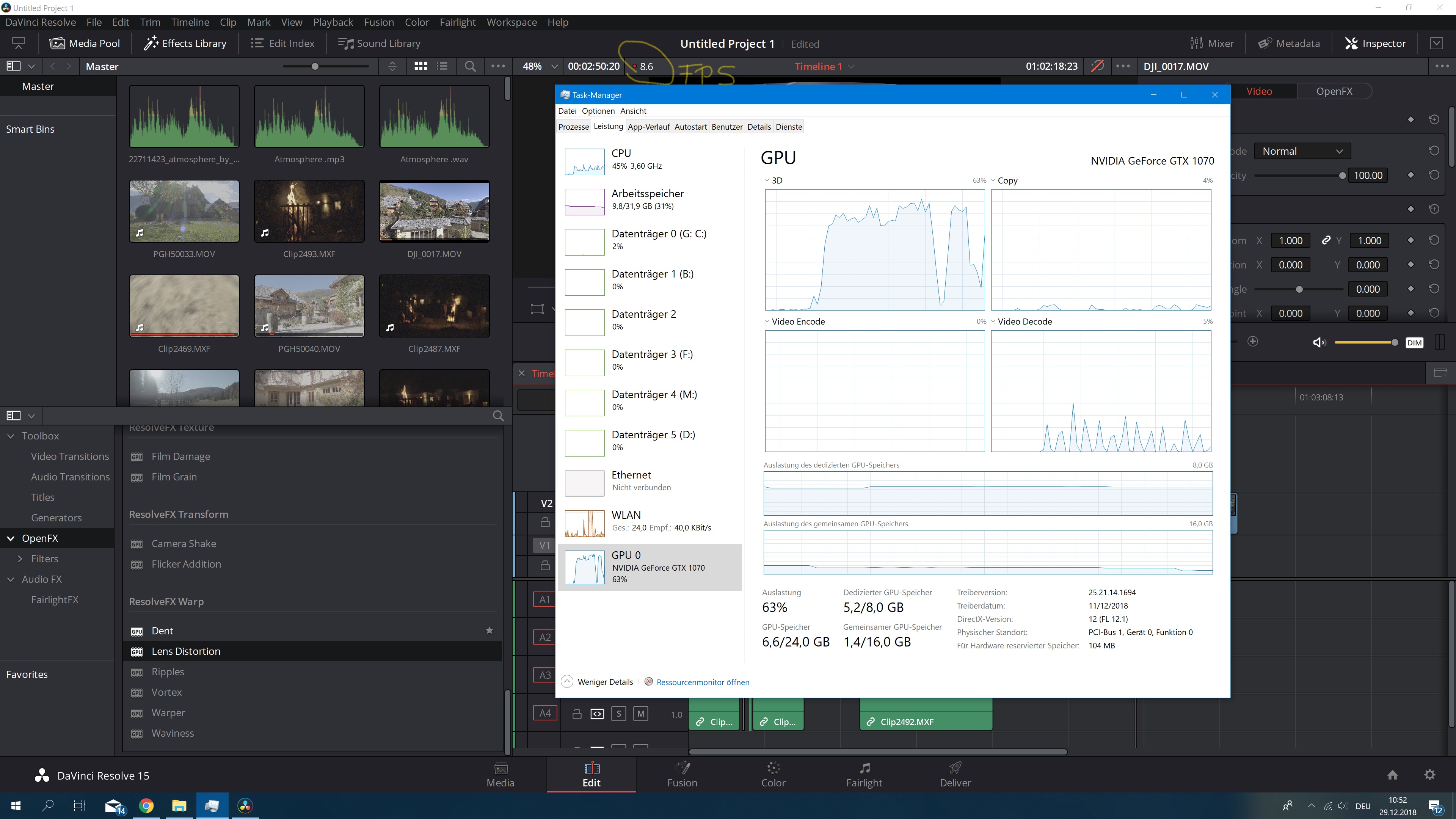The image size is (1456, 819).
Task: Open project settings gear icon
Action: point(1429,774)
